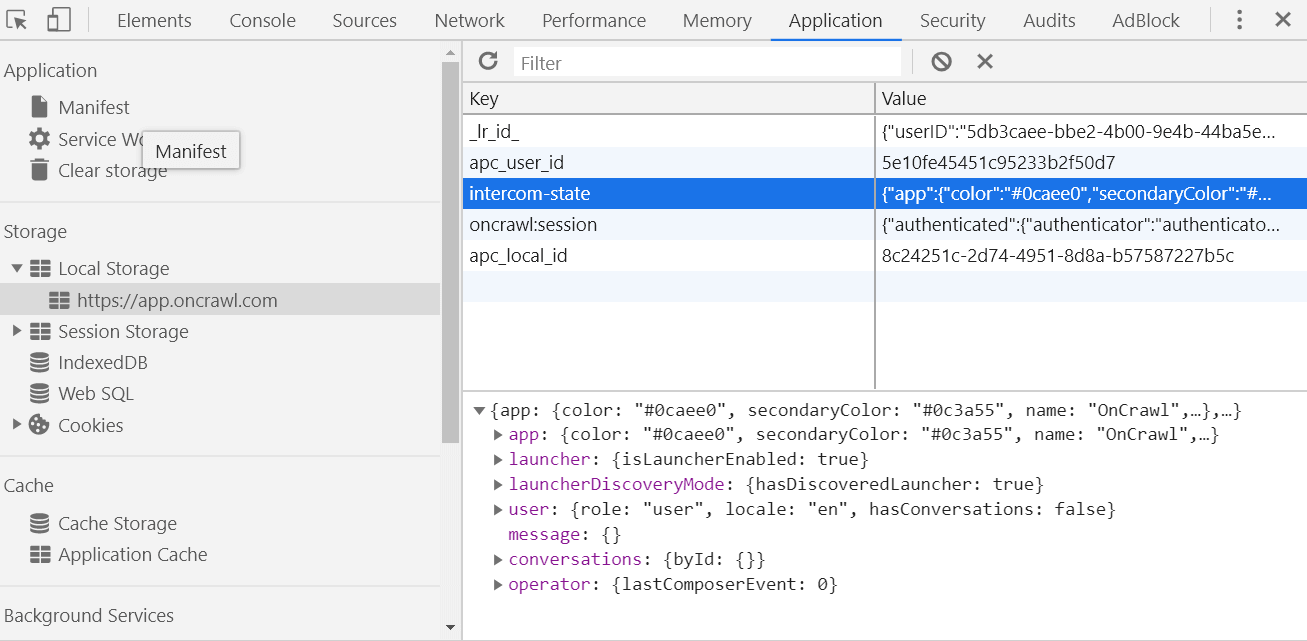Select the Web SQL database item
Image resolution: width=1307 pixels, height=641 pixels.
(95, 393)
